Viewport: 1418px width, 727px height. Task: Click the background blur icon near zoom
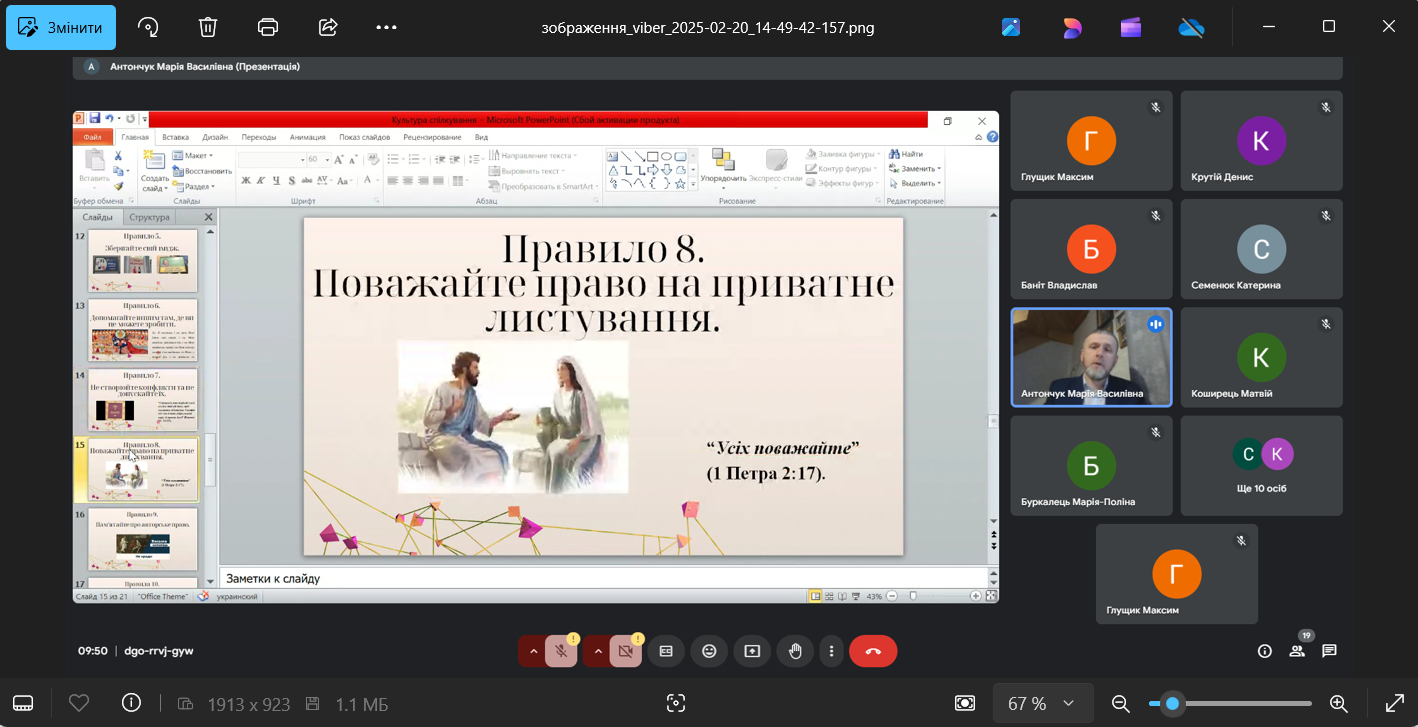(964, 703)
